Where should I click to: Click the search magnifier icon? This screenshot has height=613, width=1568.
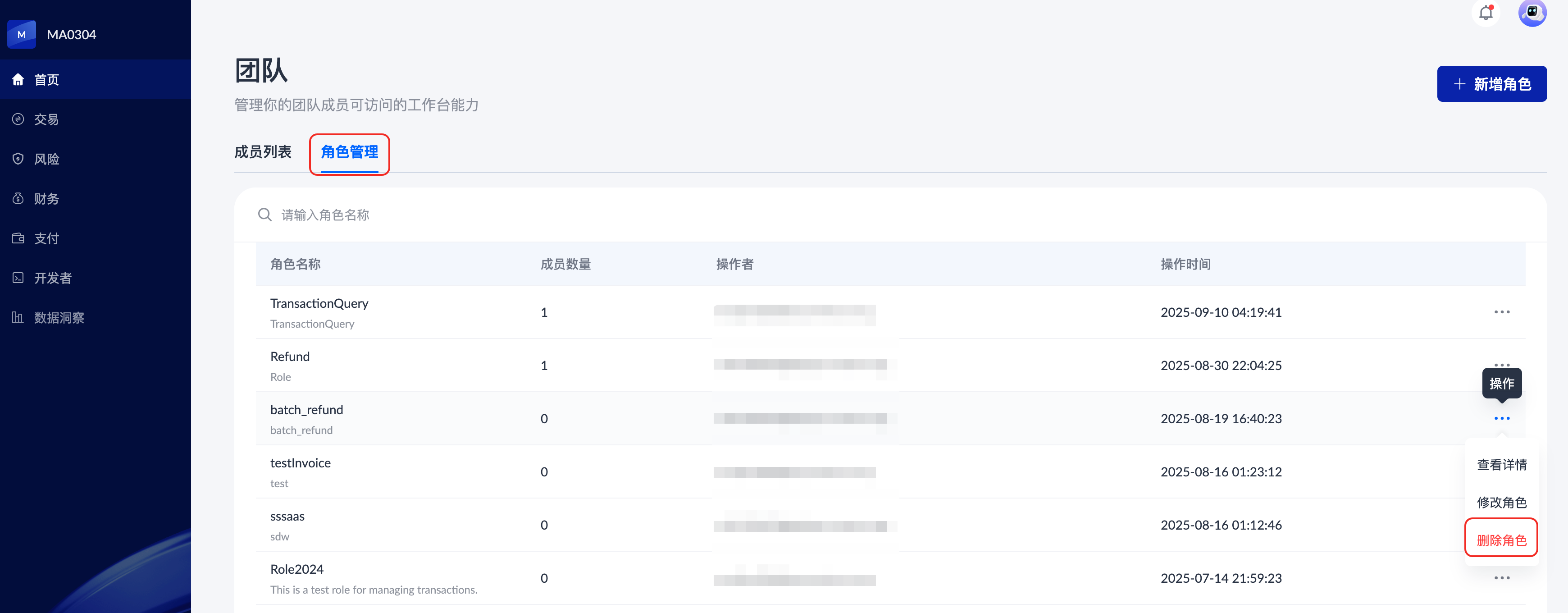264,215
